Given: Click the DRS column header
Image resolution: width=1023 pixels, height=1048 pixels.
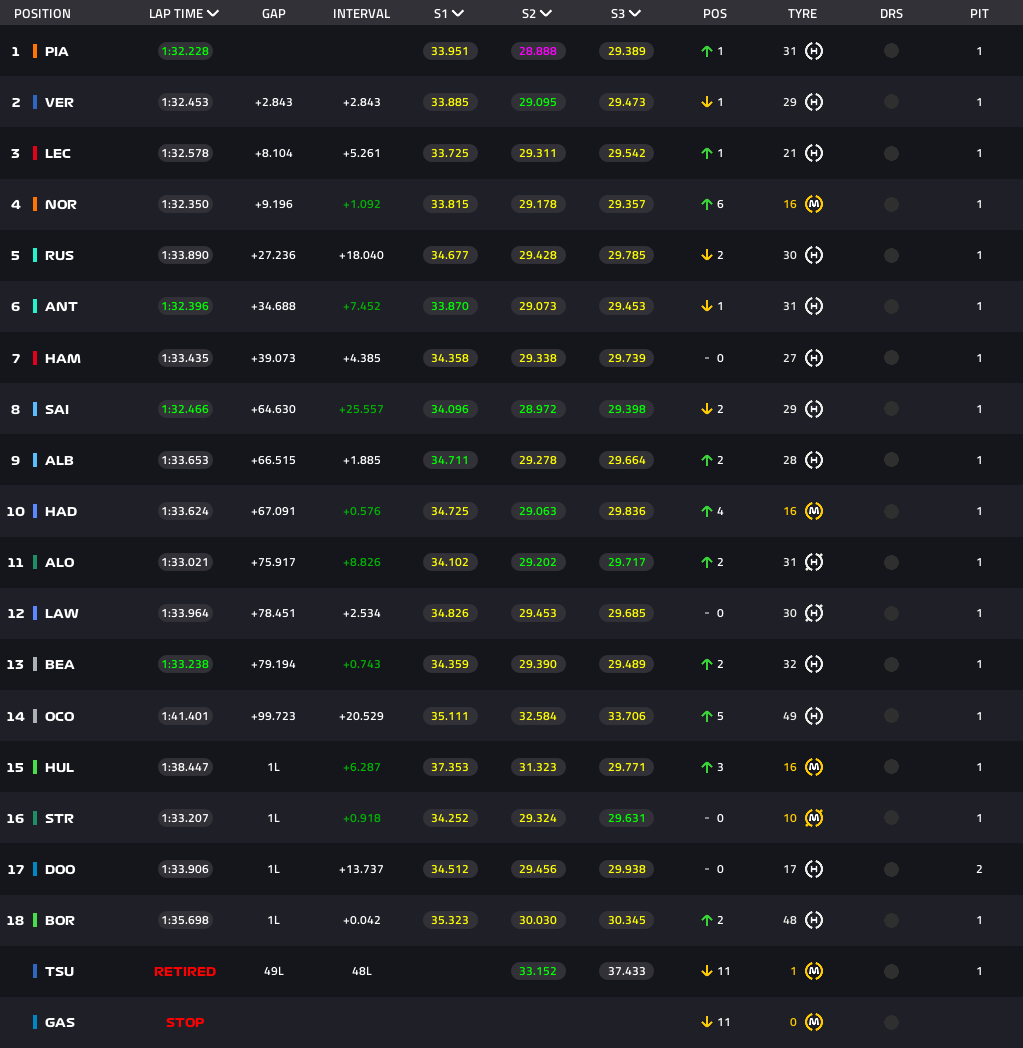Looking at the screenshot, I should point(891,13).
